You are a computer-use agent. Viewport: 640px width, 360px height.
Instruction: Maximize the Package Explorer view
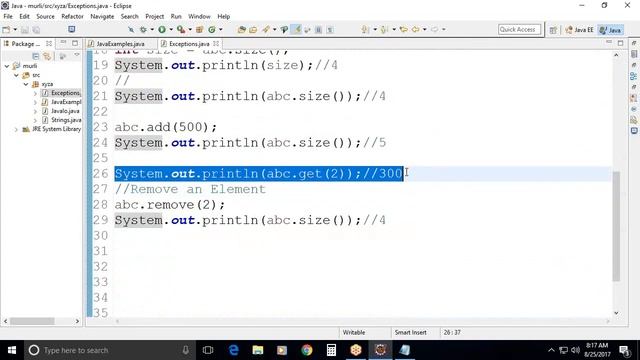(75, 43)
